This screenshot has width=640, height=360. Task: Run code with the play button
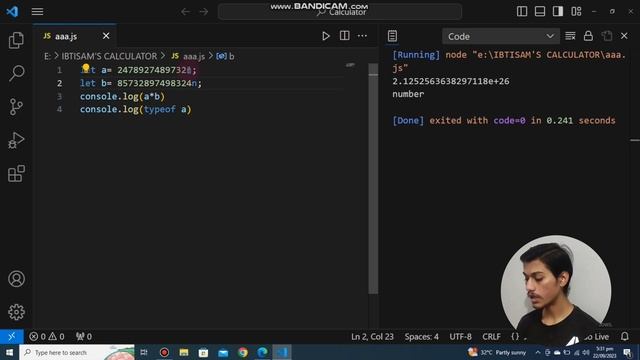coord(325,36)
